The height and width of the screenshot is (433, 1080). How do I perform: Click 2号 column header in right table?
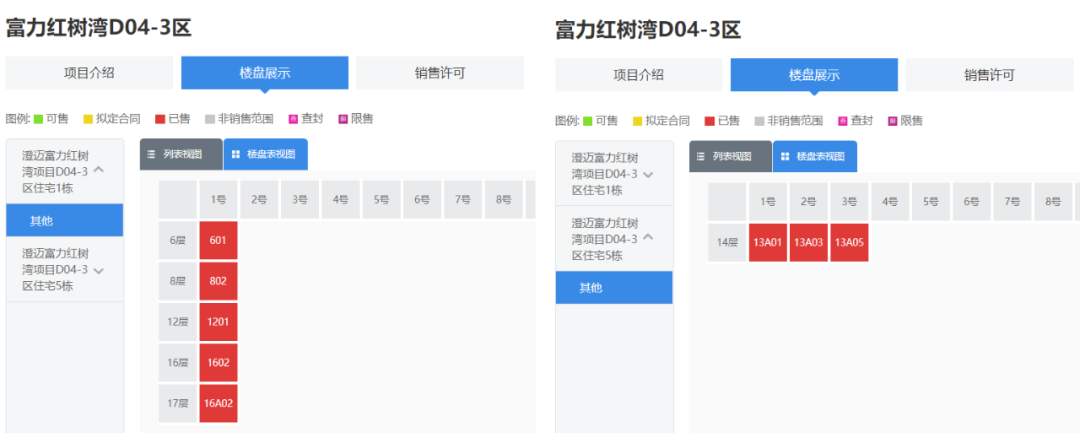click(x=809, y=202)
